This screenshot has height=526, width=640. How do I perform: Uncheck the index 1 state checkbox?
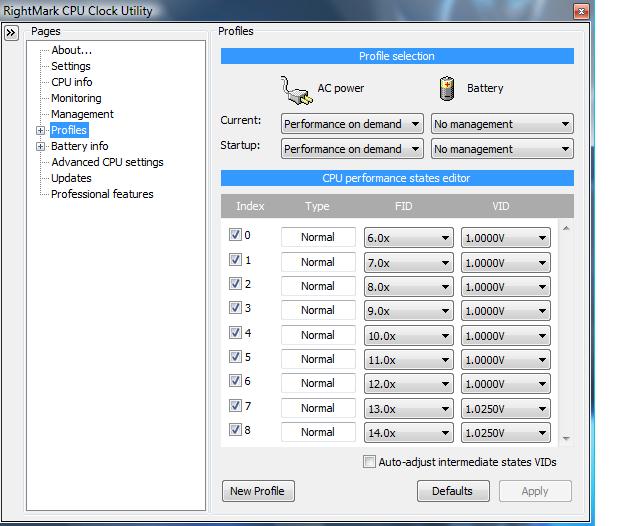tap(235, 259)
